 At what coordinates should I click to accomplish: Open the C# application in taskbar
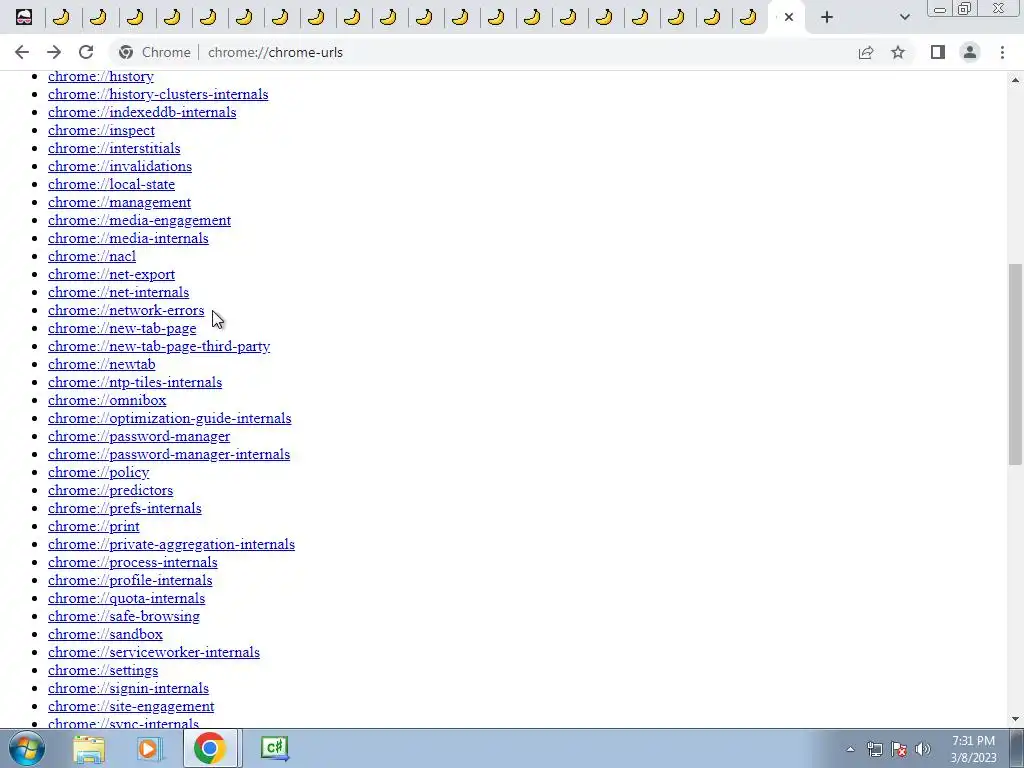pos(274,748)
